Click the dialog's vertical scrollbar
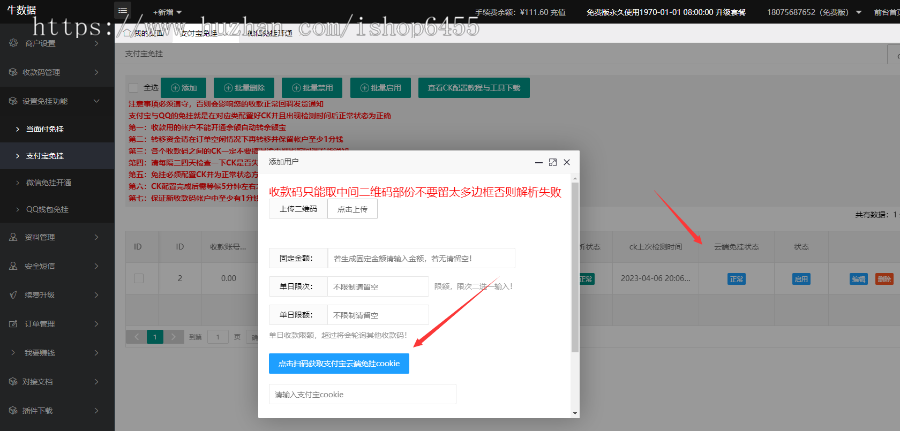The image size is (900, 431). click(x=575, y=300)
